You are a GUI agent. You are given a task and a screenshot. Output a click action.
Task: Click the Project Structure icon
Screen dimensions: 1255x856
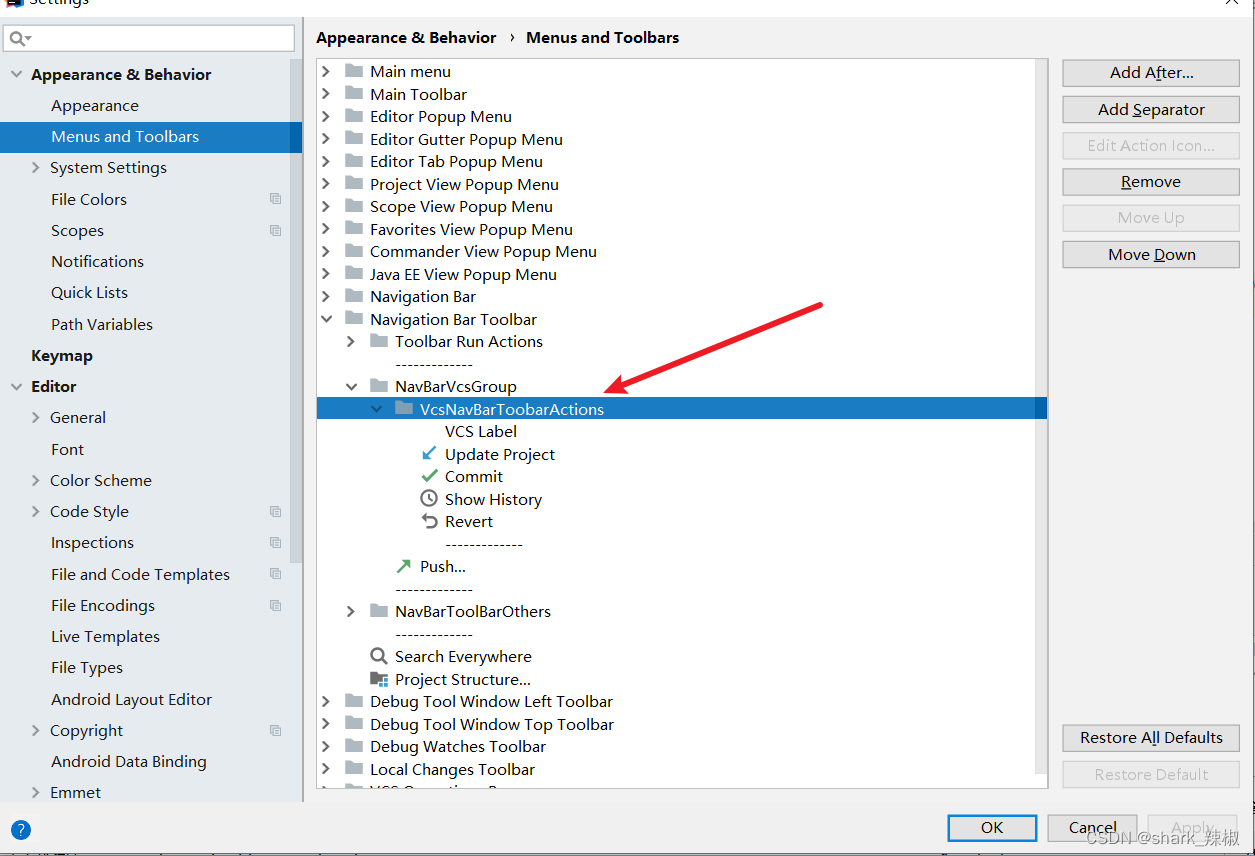point(379,679)
